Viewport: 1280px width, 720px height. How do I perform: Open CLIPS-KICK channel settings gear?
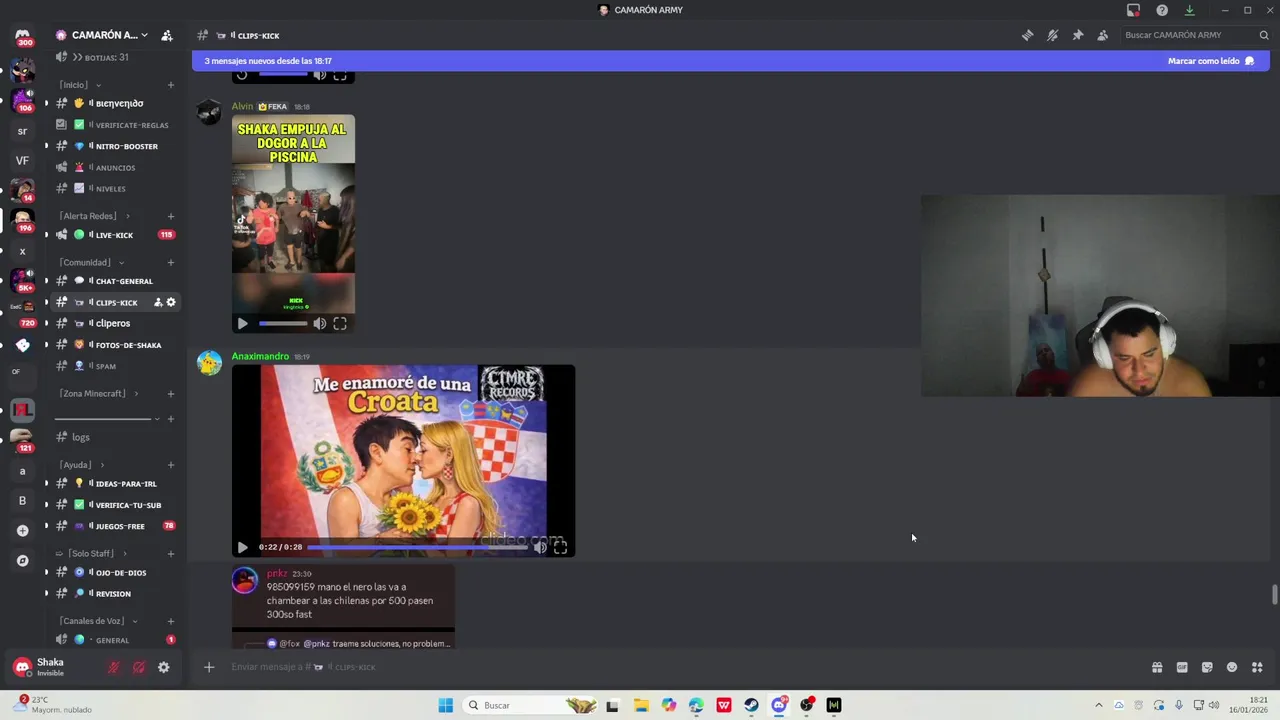click(171, 302)
